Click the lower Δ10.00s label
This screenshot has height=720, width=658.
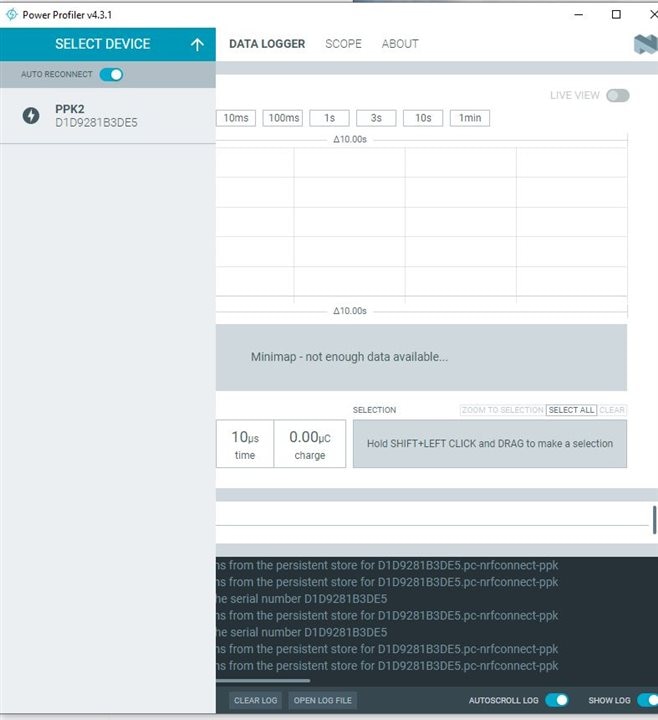350,311
